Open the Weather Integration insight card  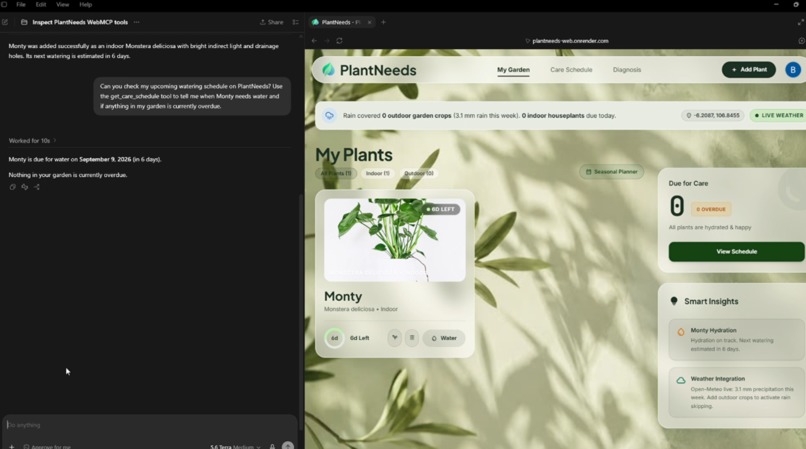pos(736,392)
